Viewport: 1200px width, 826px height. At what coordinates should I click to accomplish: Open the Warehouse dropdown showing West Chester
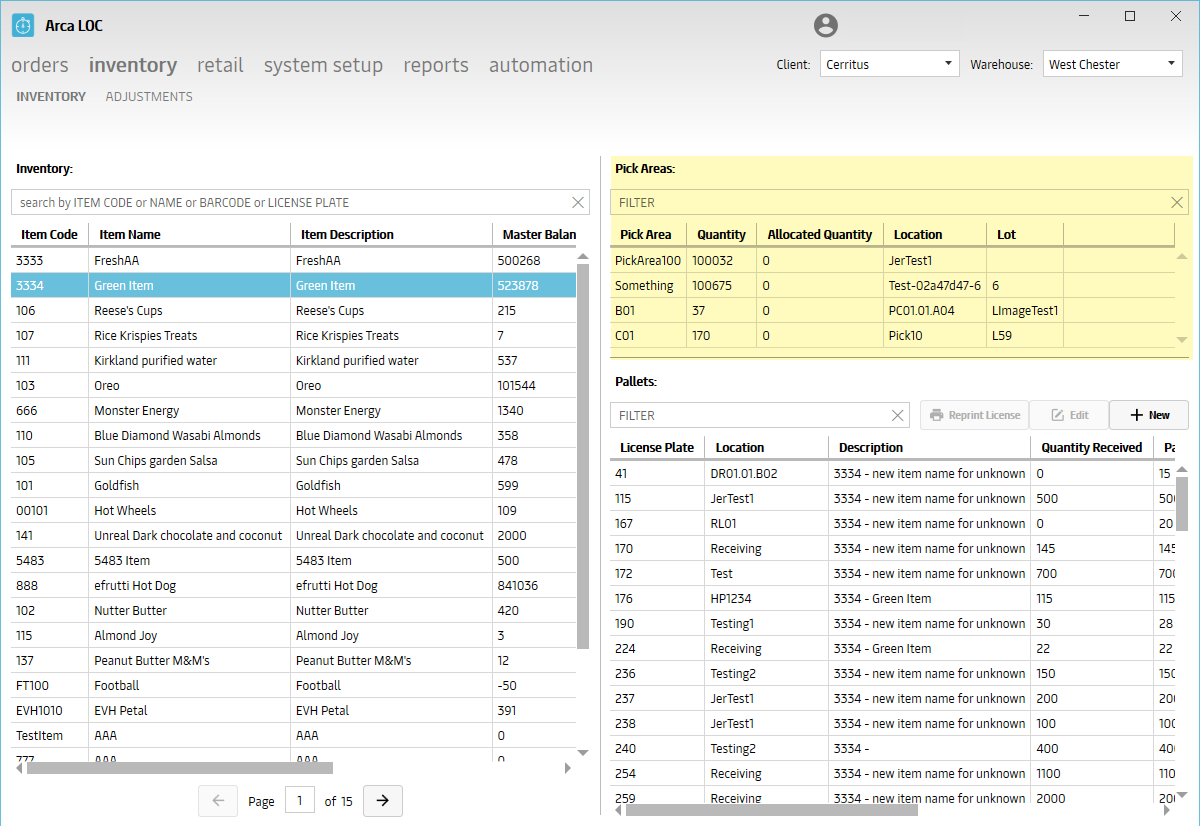pyautogui.click(x=1113, y=64)
